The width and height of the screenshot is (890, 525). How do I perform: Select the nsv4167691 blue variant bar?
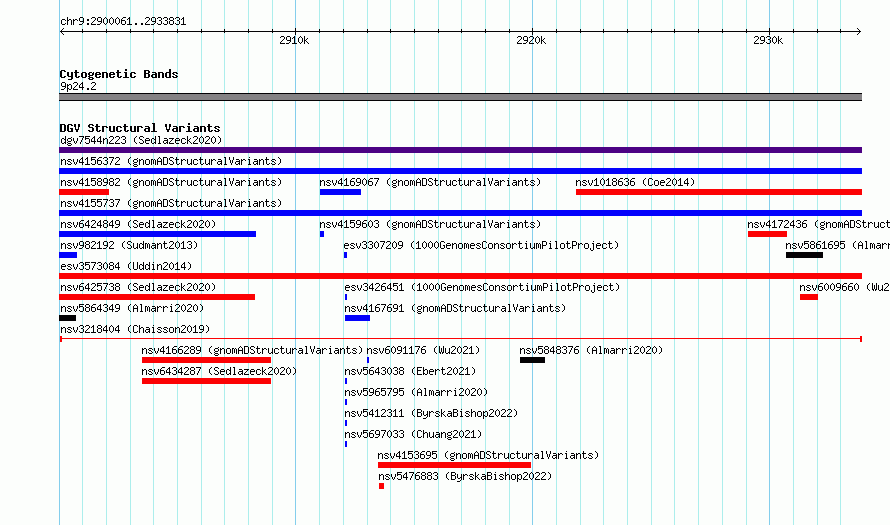click(x=357, y=318)
